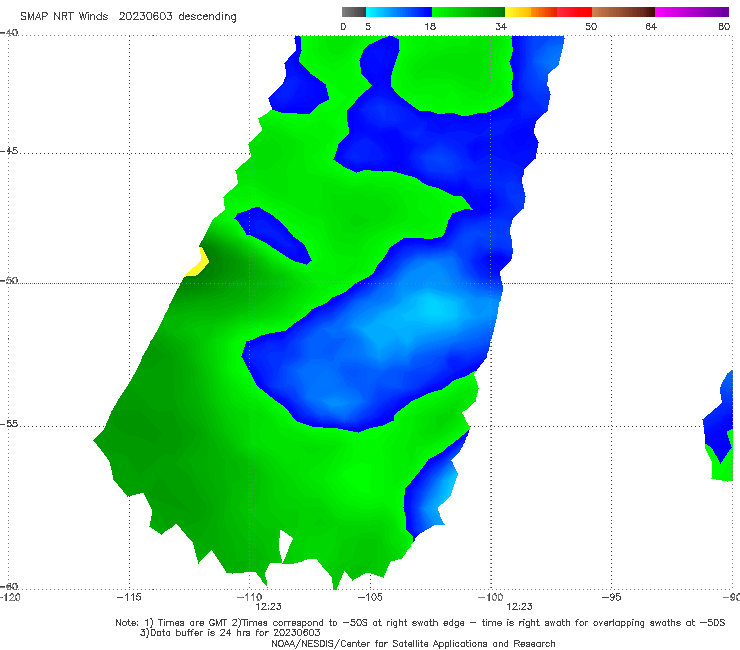Click the green segment of the color bar
This screenshot has width=740, height=650.
pyautogui.click(x=468, y=12)
